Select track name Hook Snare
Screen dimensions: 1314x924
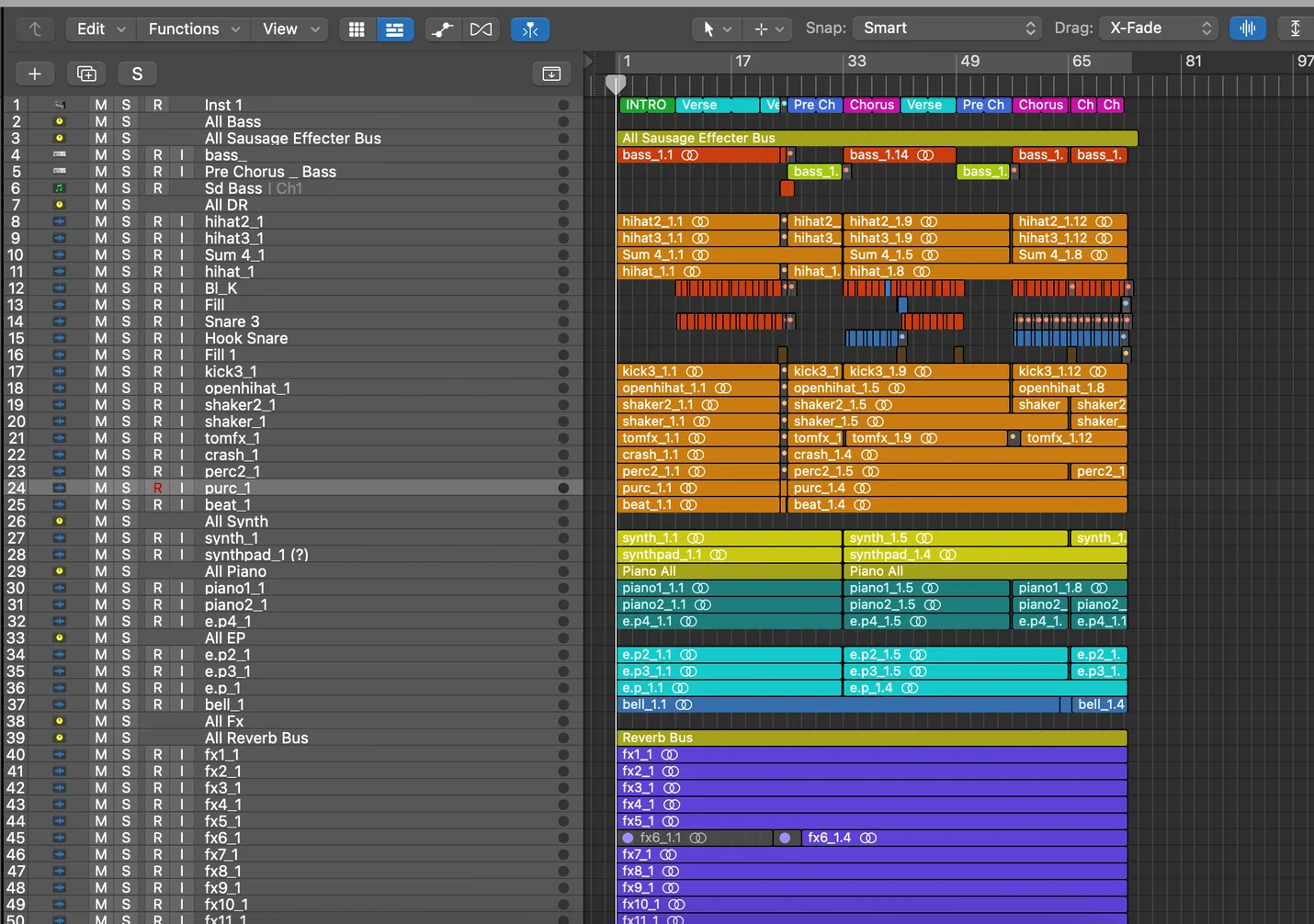click(246, 338)
